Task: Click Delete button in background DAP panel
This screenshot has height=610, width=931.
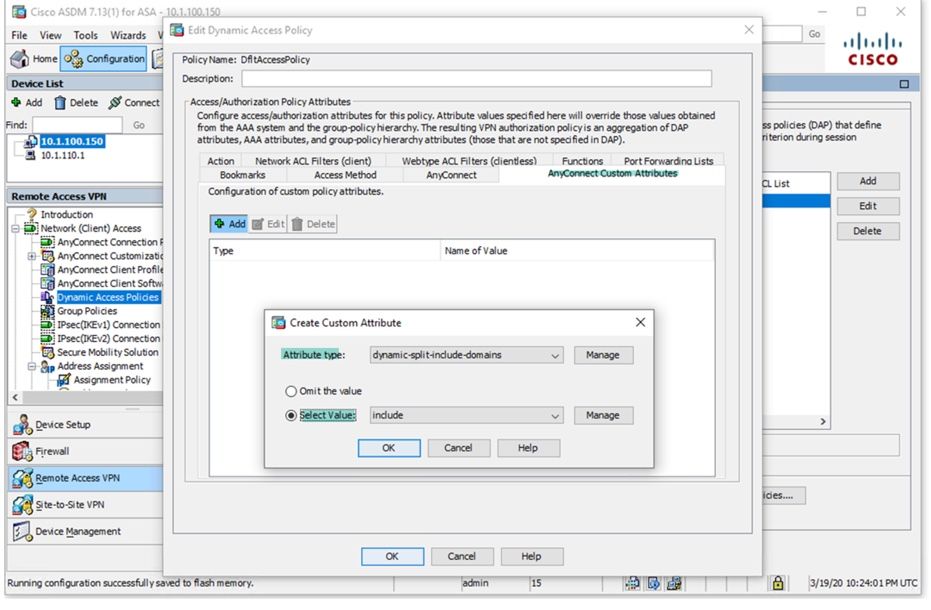Action: pyautogui.click(x=868, y=231)
